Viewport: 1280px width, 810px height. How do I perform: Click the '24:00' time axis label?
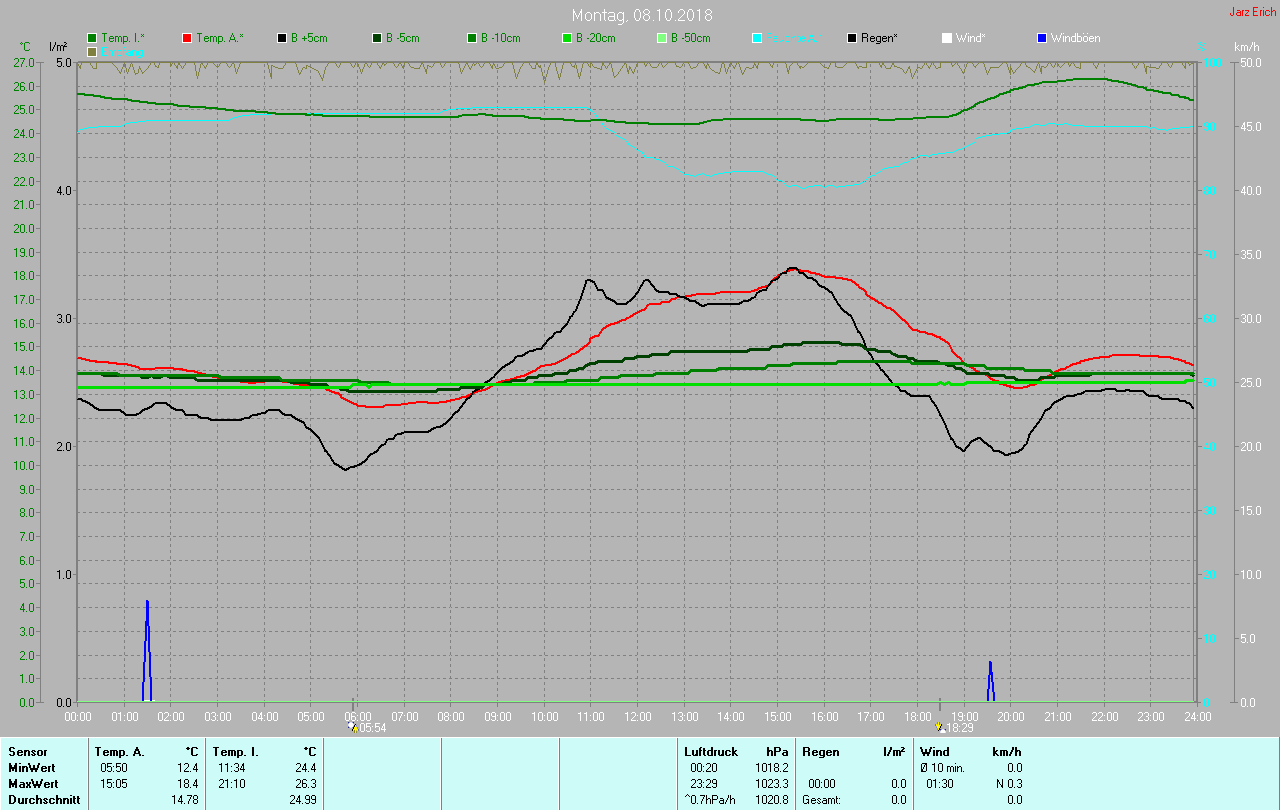1197,717
